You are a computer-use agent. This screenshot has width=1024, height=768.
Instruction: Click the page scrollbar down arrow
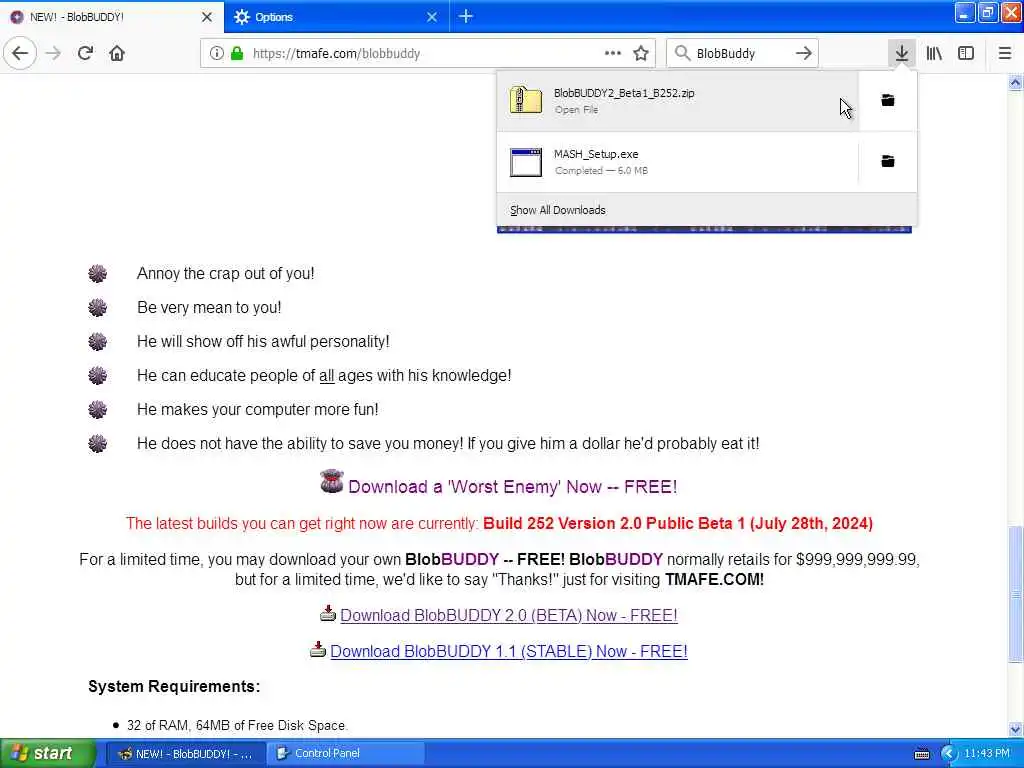[x=1015, y=729]
